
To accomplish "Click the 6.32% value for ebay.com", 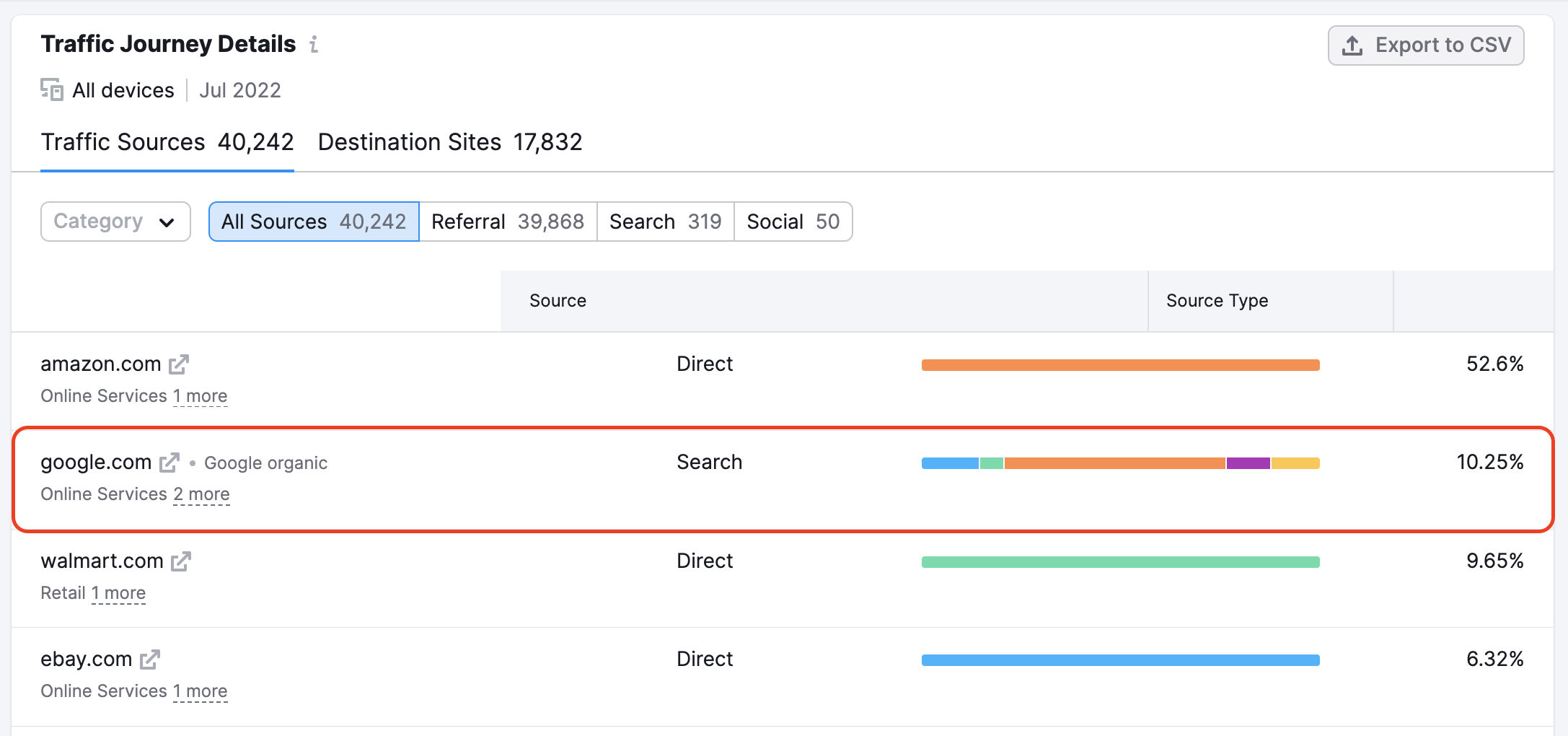I will (1494, 659).
